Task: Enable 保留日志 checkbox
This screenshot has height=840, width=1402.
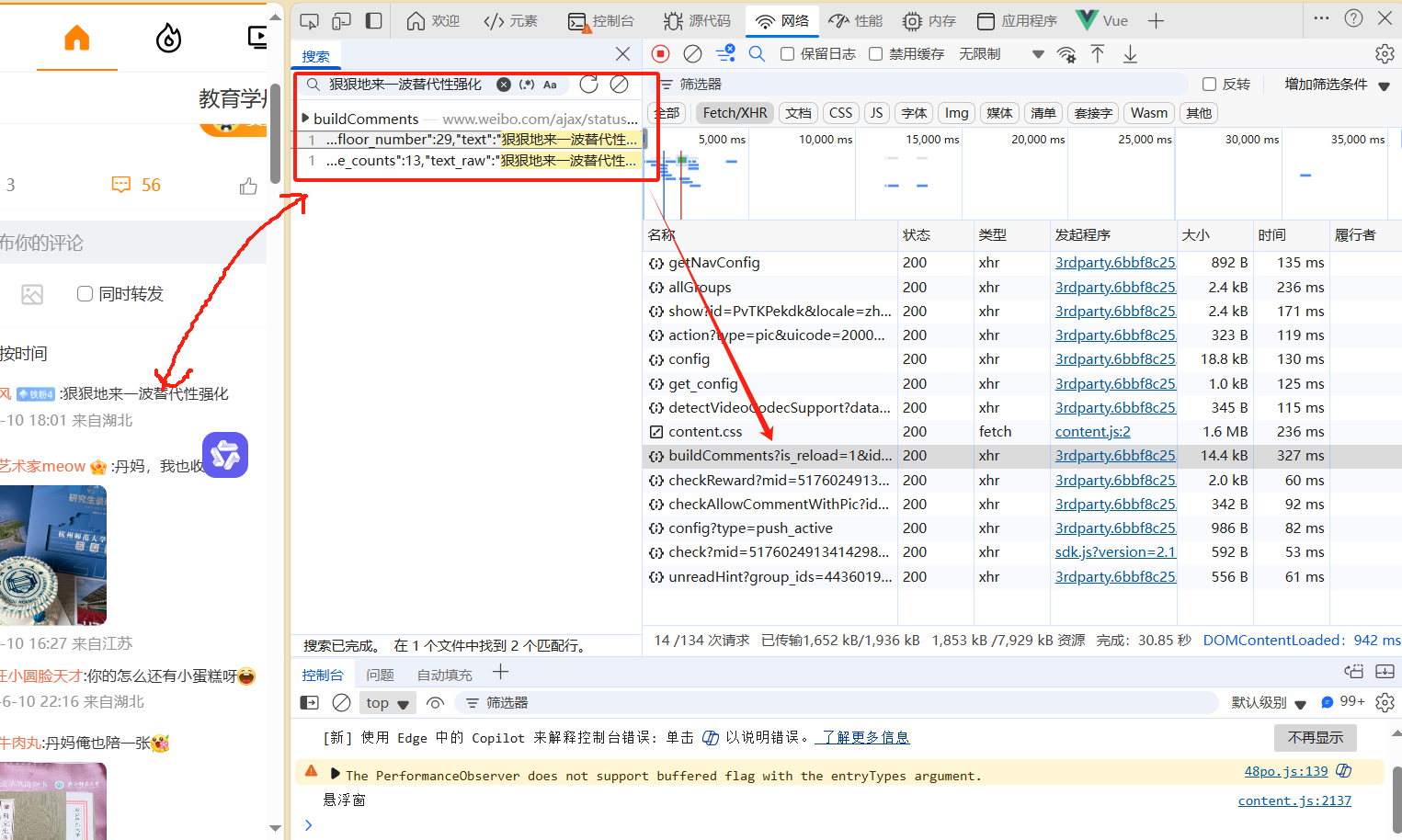Action: coord(787,54)
